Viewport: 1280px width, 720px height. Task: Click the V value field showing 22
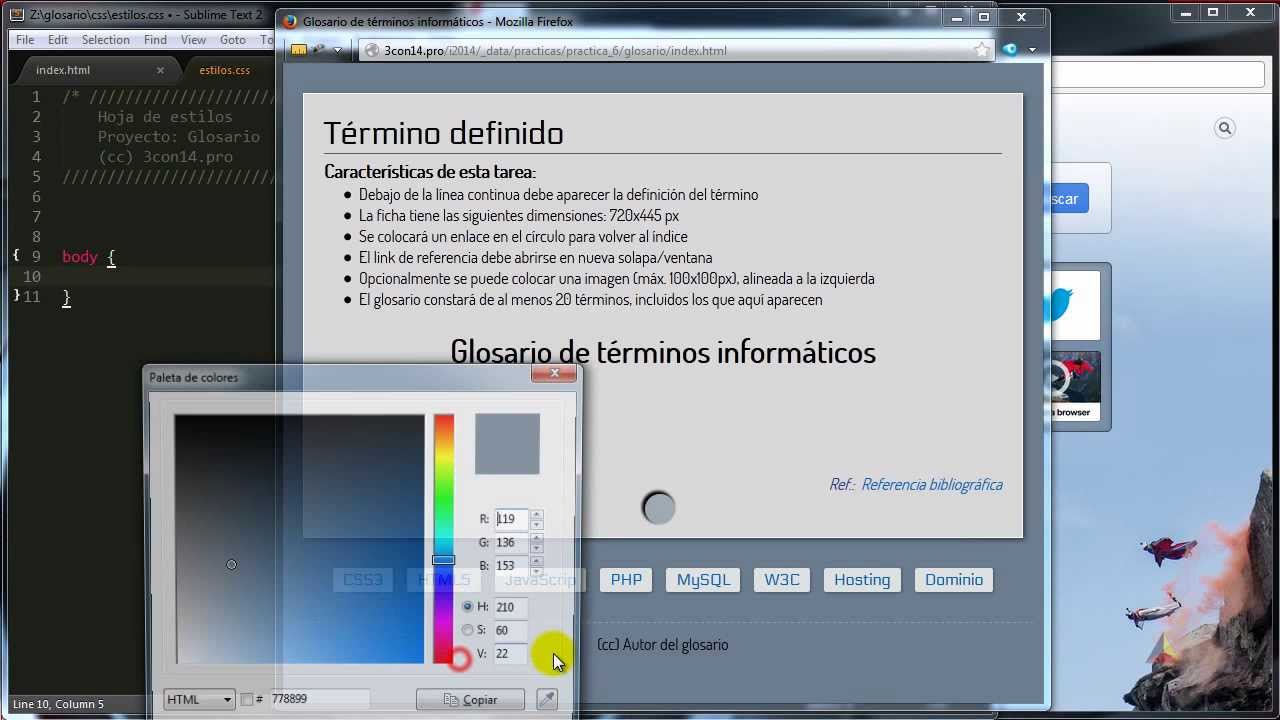(511, 653)
